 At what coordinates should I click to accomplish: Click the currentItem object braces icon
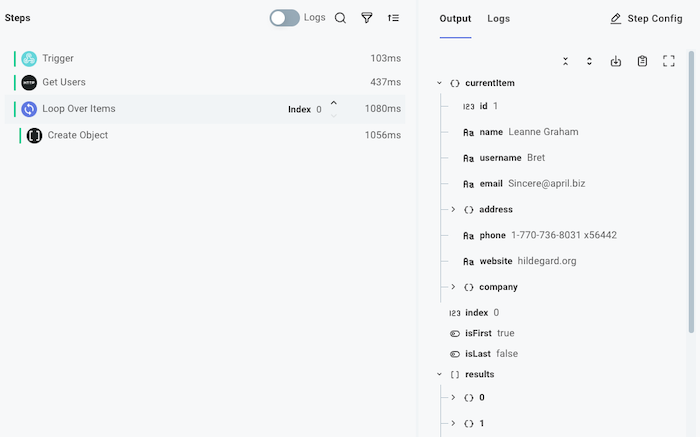click(454, 83)
